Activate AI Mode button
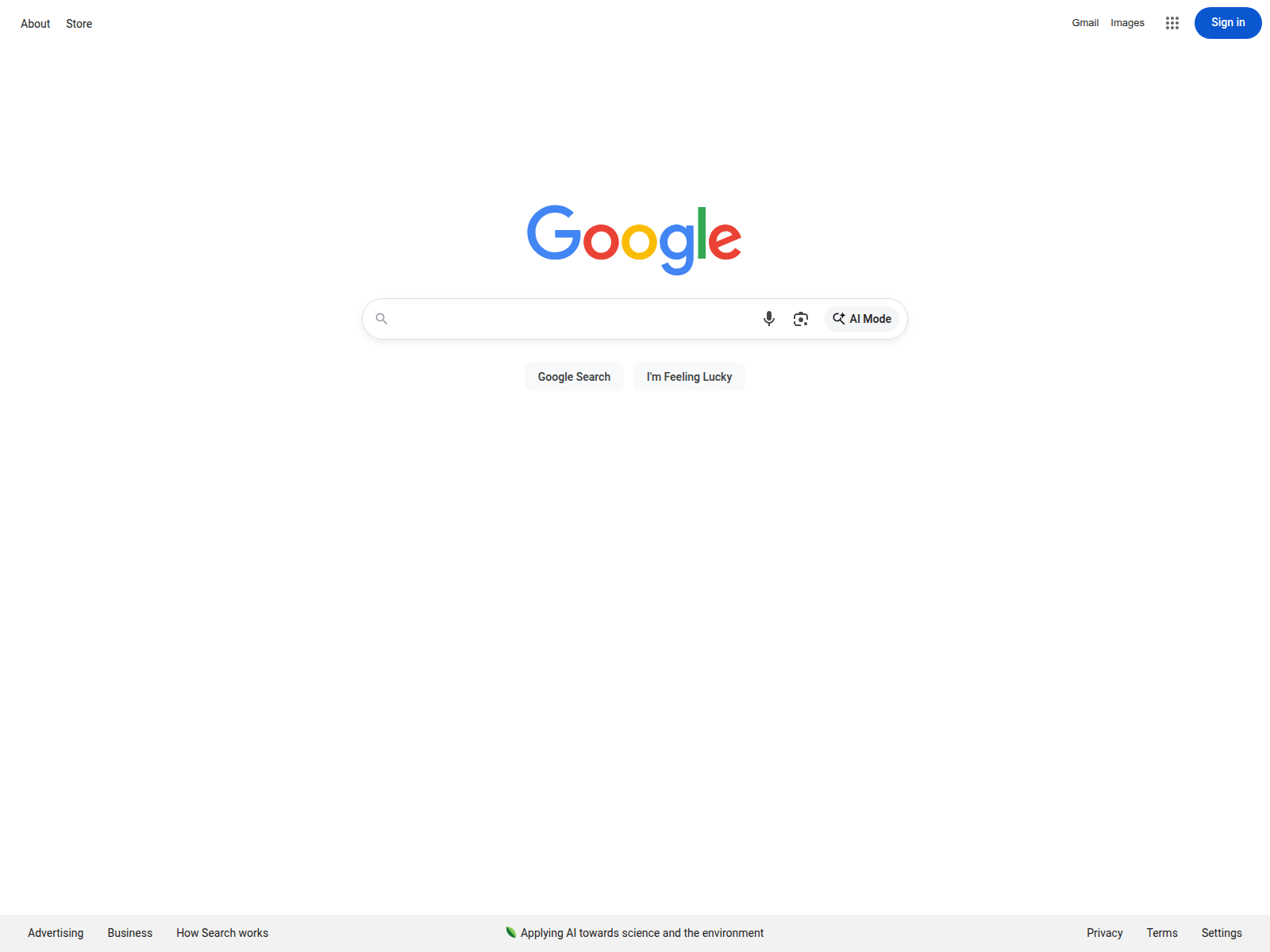This screenshot has height=952, width=1270. 862,319
